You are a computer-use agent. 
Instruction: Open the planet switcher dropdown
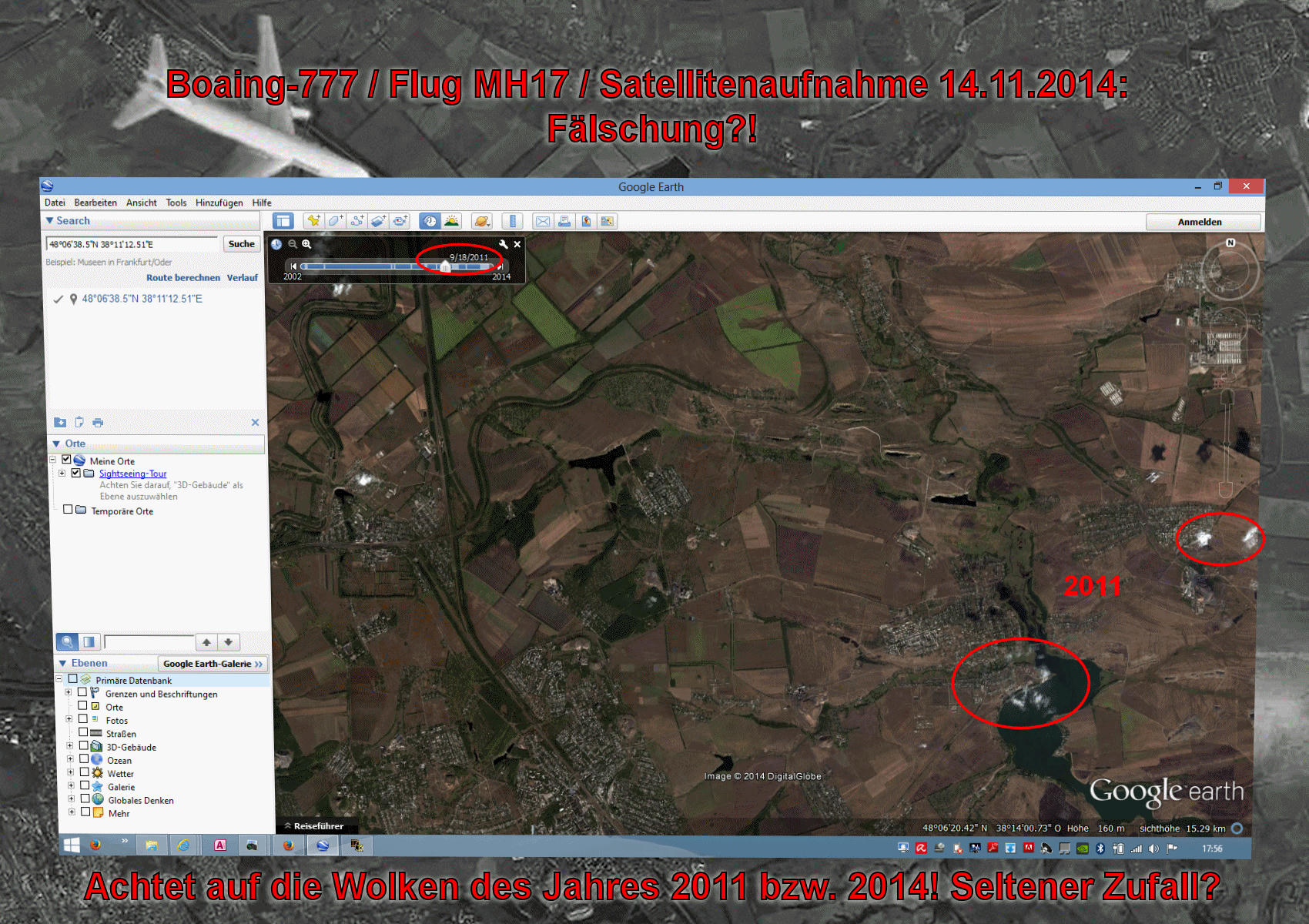[482, 222]
